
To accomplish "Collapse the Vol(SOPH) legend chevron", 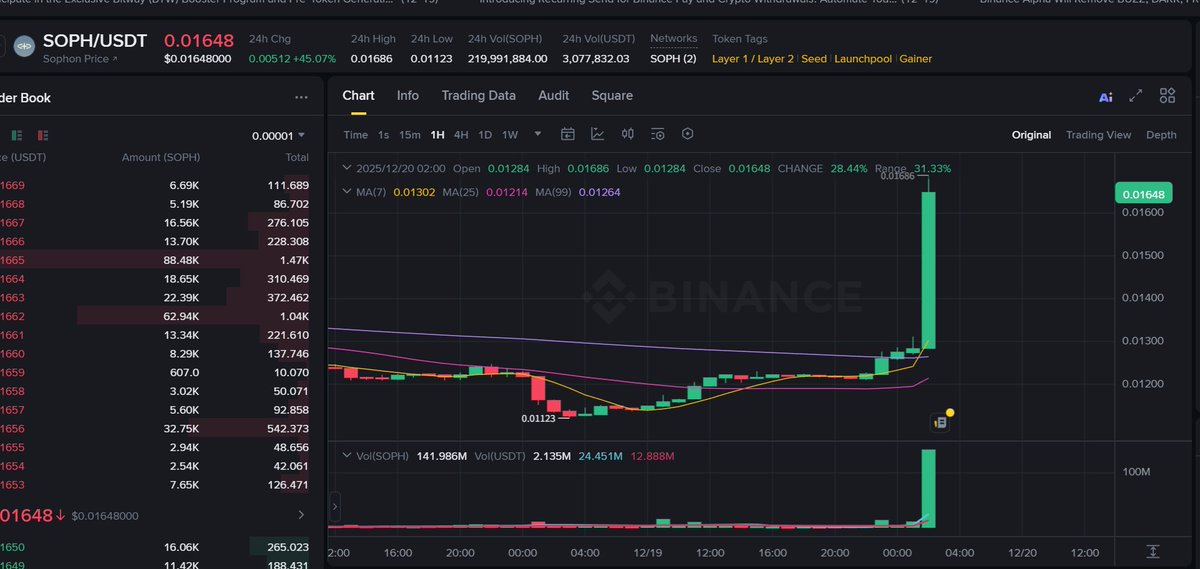I will pos(347,456).
